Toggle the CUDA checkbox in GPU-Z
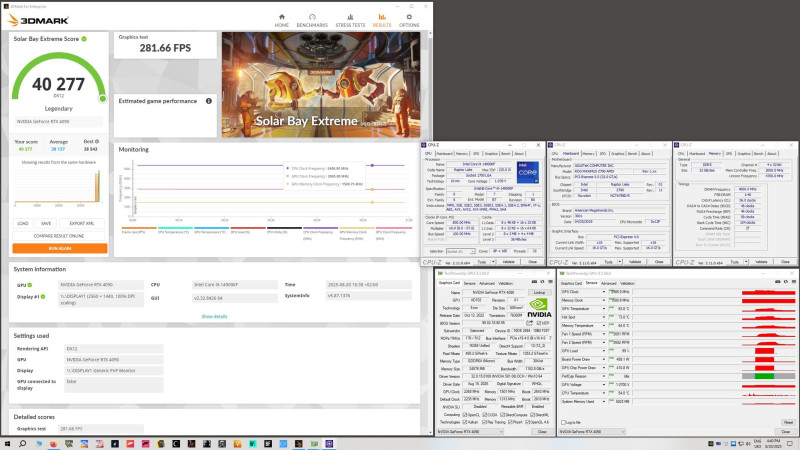Viewport: 800px width, 450px height. pyautogui.click(x=485, y=415)
